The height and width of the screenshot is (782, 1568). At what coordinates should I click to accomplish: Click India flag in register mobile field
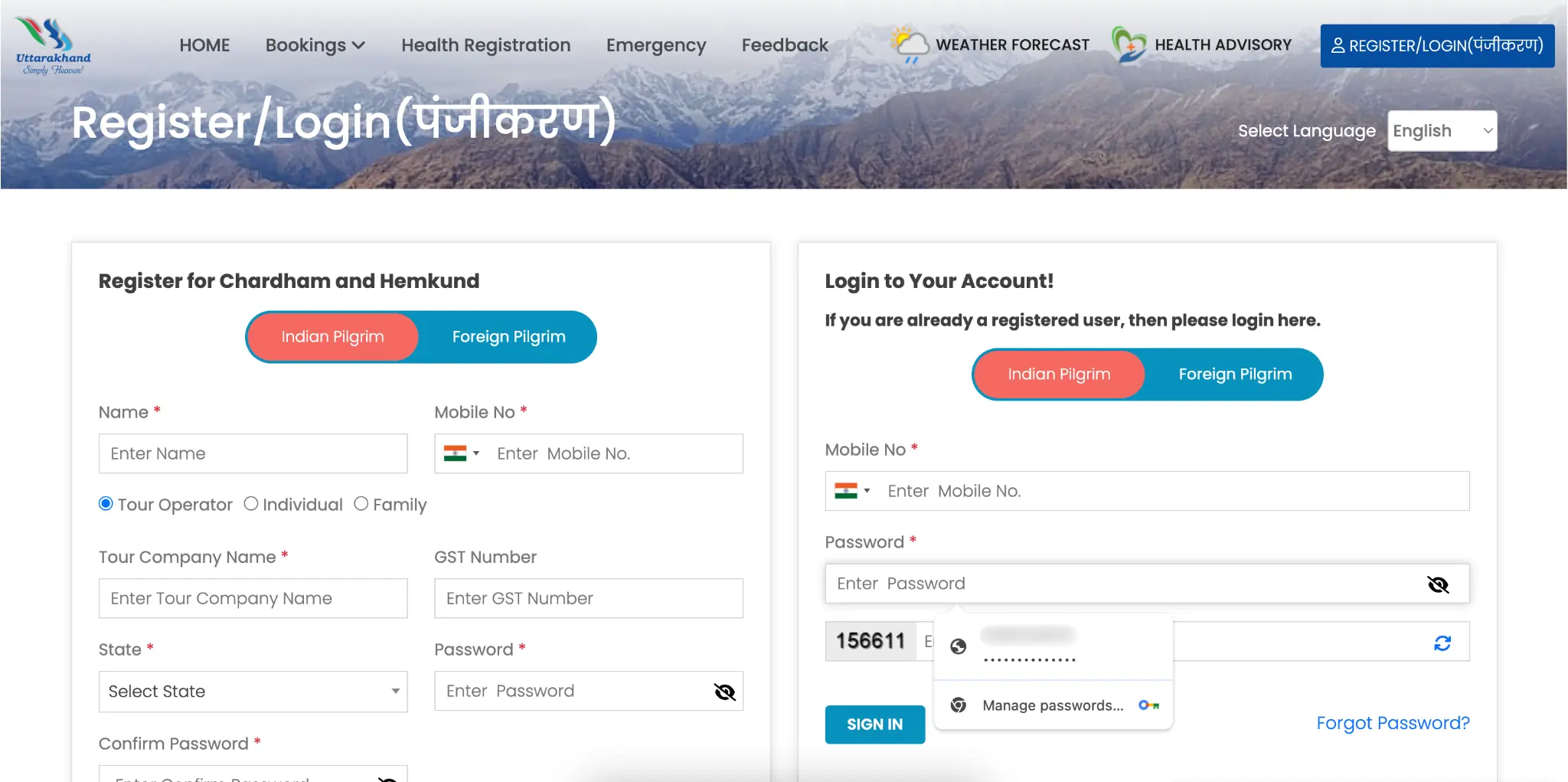coord(455,453)
